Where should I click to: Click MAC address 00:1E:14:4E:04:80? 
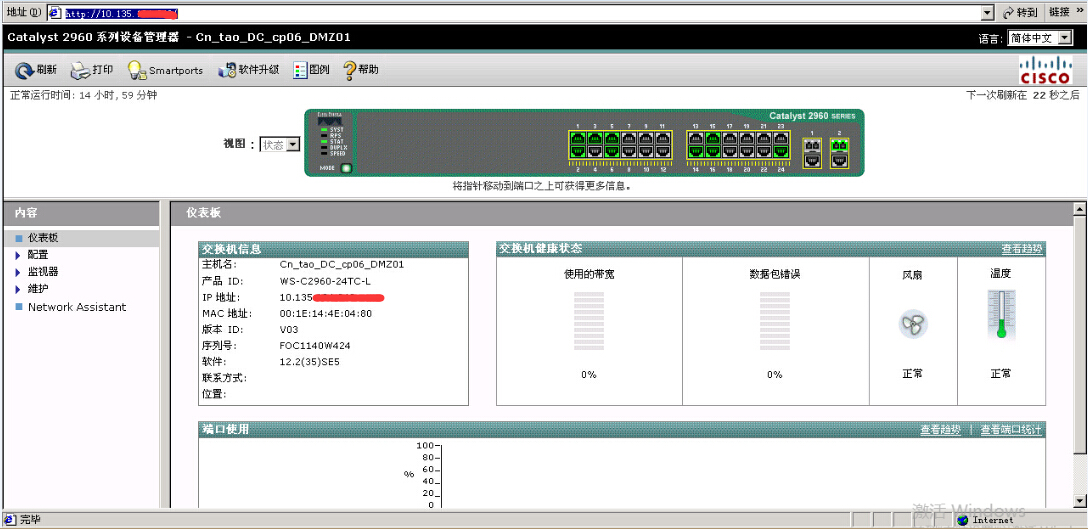coord(325,313)
